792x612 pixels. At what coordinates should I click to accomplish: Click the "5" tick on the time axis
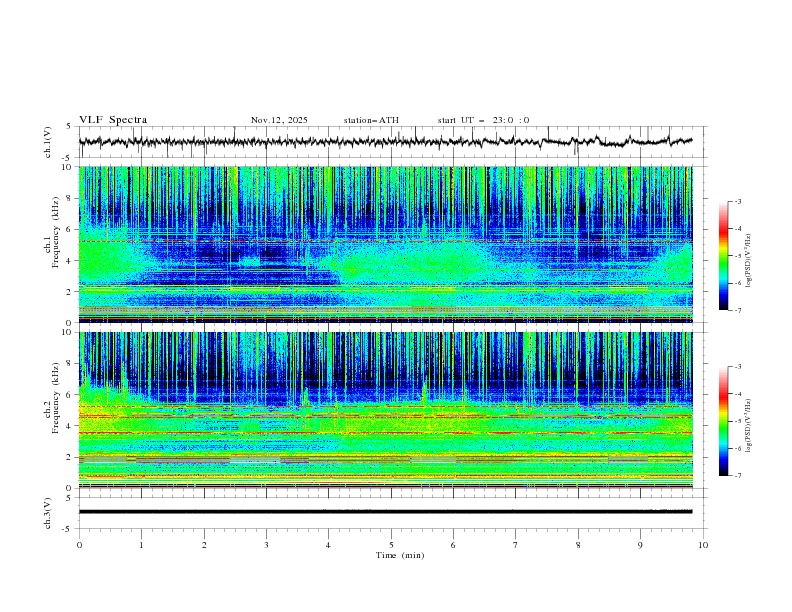point(391,545)
